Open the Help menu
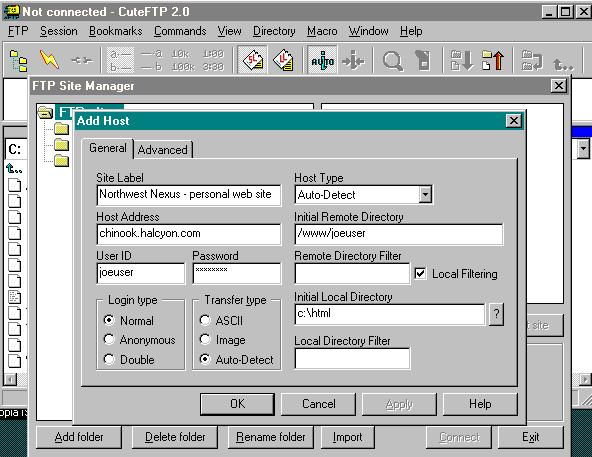The width and height of the screenshot is (592, 457). 411,31
